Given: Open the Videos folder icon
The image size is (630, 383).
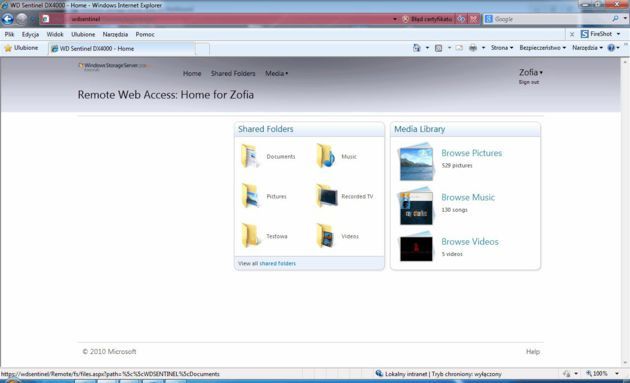Looking at the screenshot, I should coord(325,236).
